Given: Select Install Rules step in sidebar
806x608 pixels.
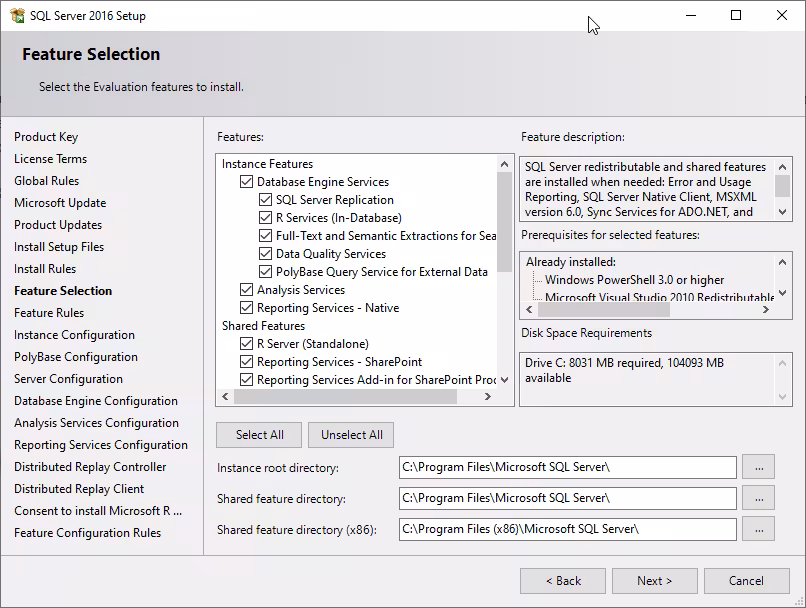Looking at the screenshot, I should [x=45, y=269].
